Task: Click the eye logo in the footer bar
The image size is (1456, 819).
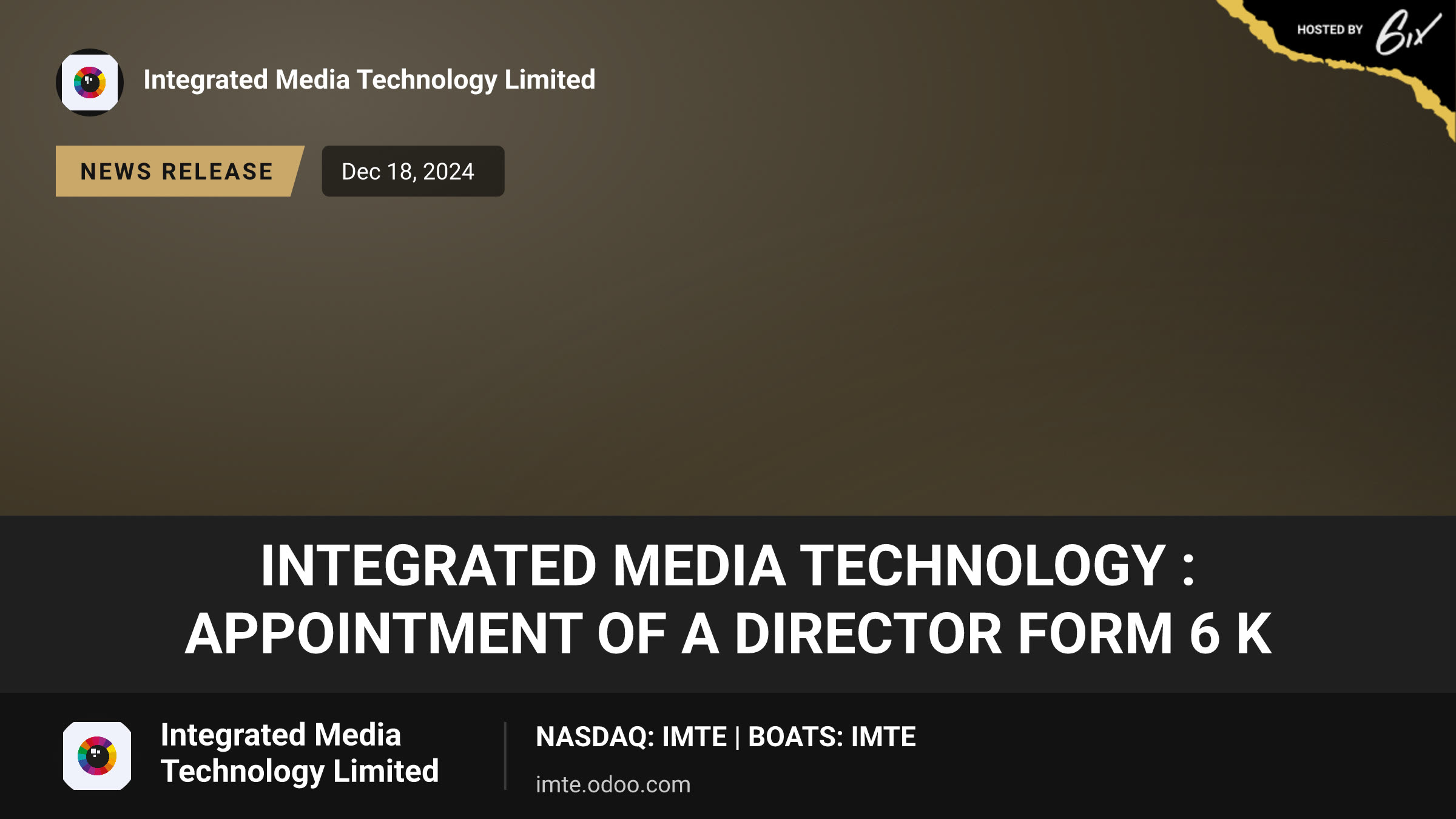Action: click(x=97, y=755)
